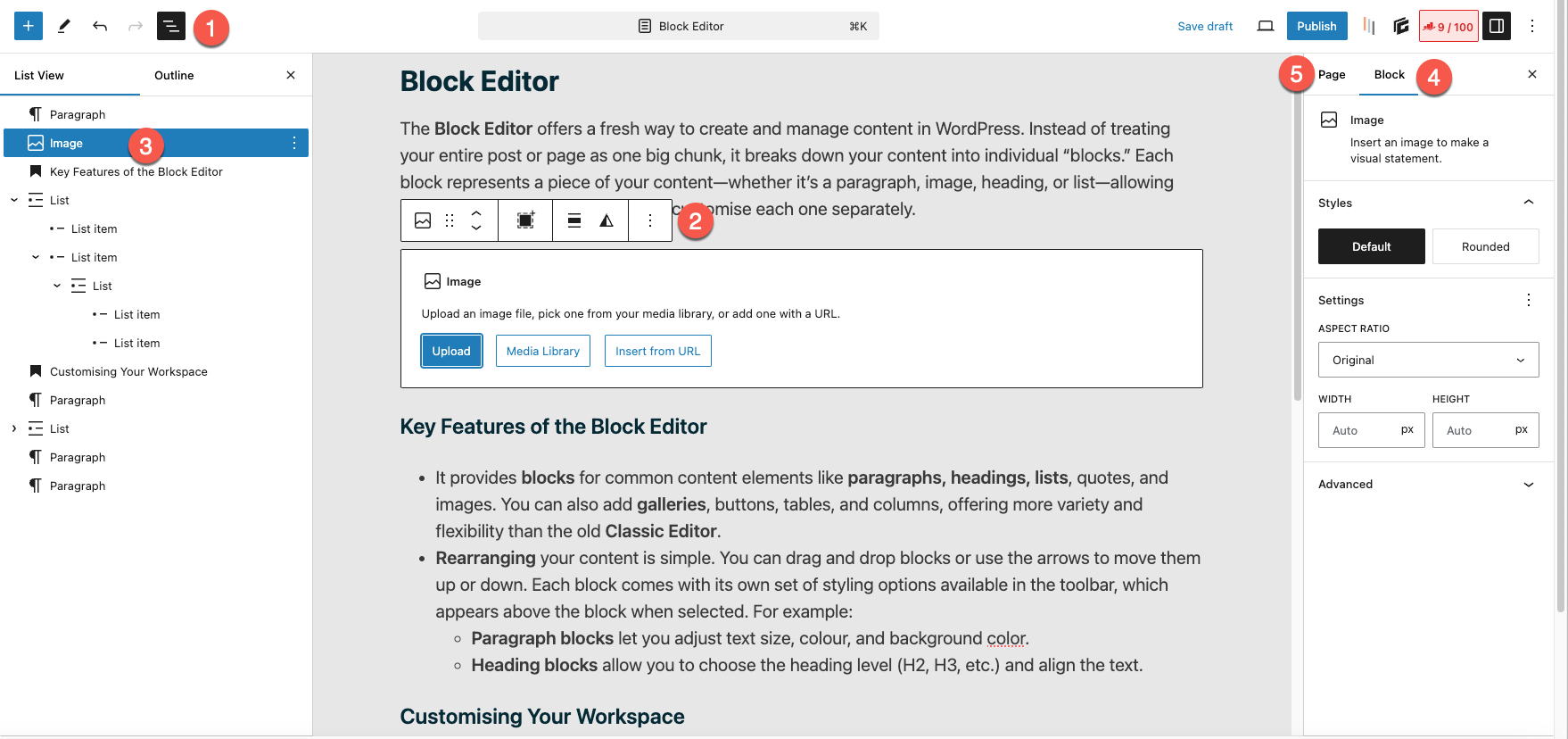This screenshot has height=739, width=1568.
Task: Click the laptop preview icon
Action: 1265,26
